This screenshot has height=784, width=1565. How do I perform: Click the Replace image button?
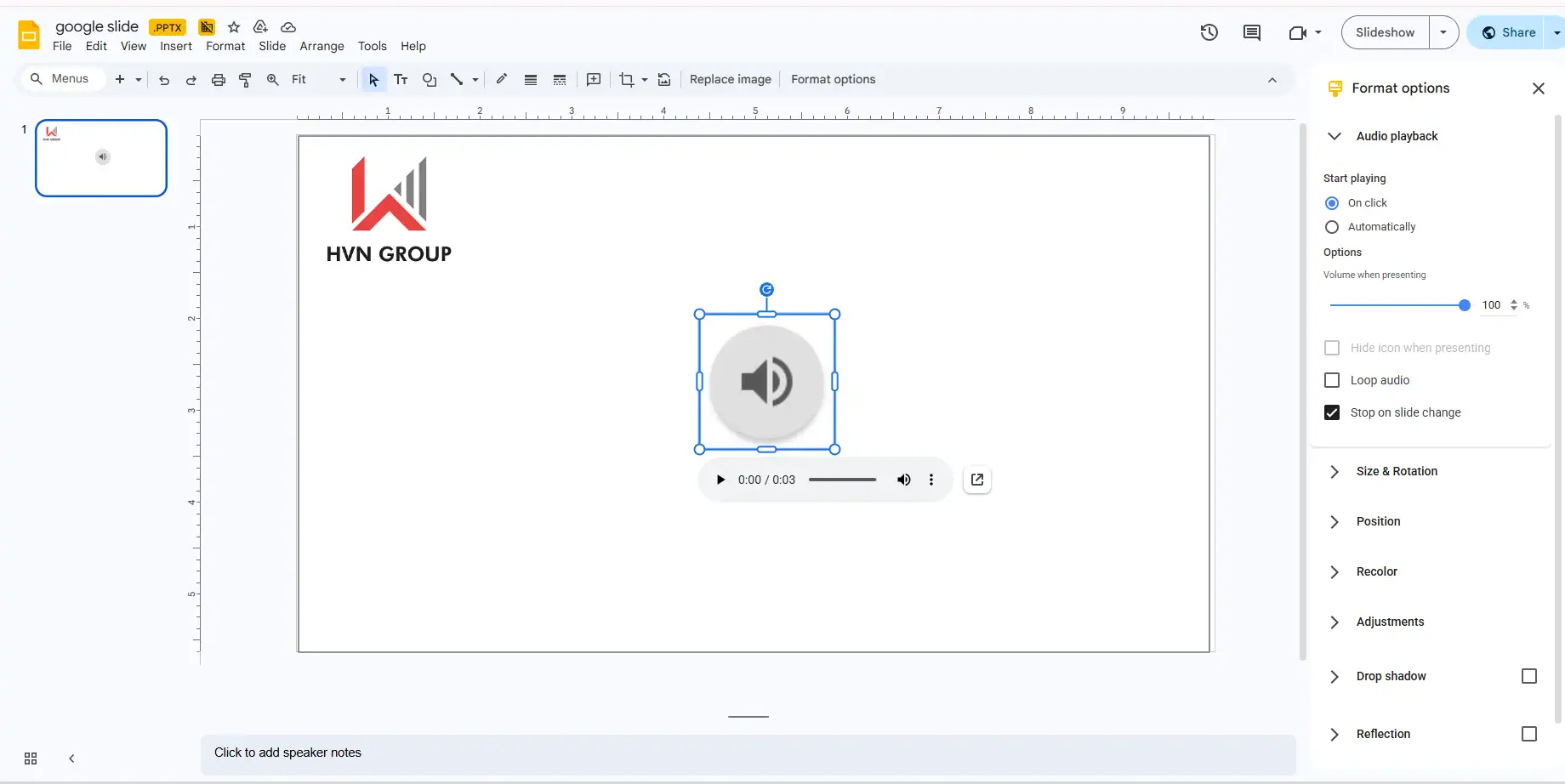730,79
